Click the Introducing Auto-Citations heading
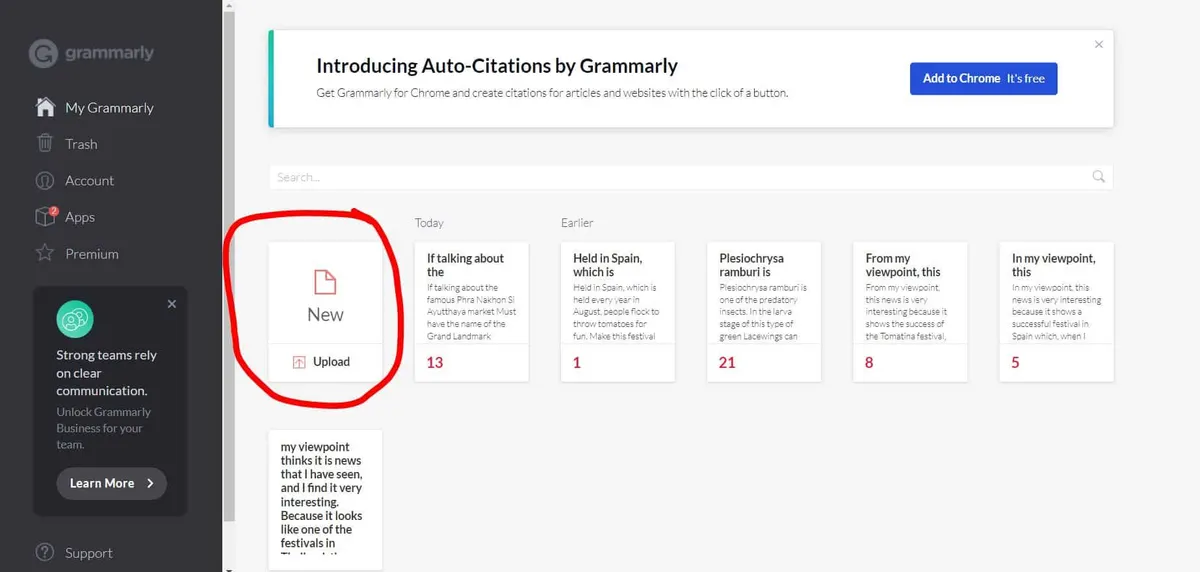This screenshot has width=1200, height=572. coord(497,66)
